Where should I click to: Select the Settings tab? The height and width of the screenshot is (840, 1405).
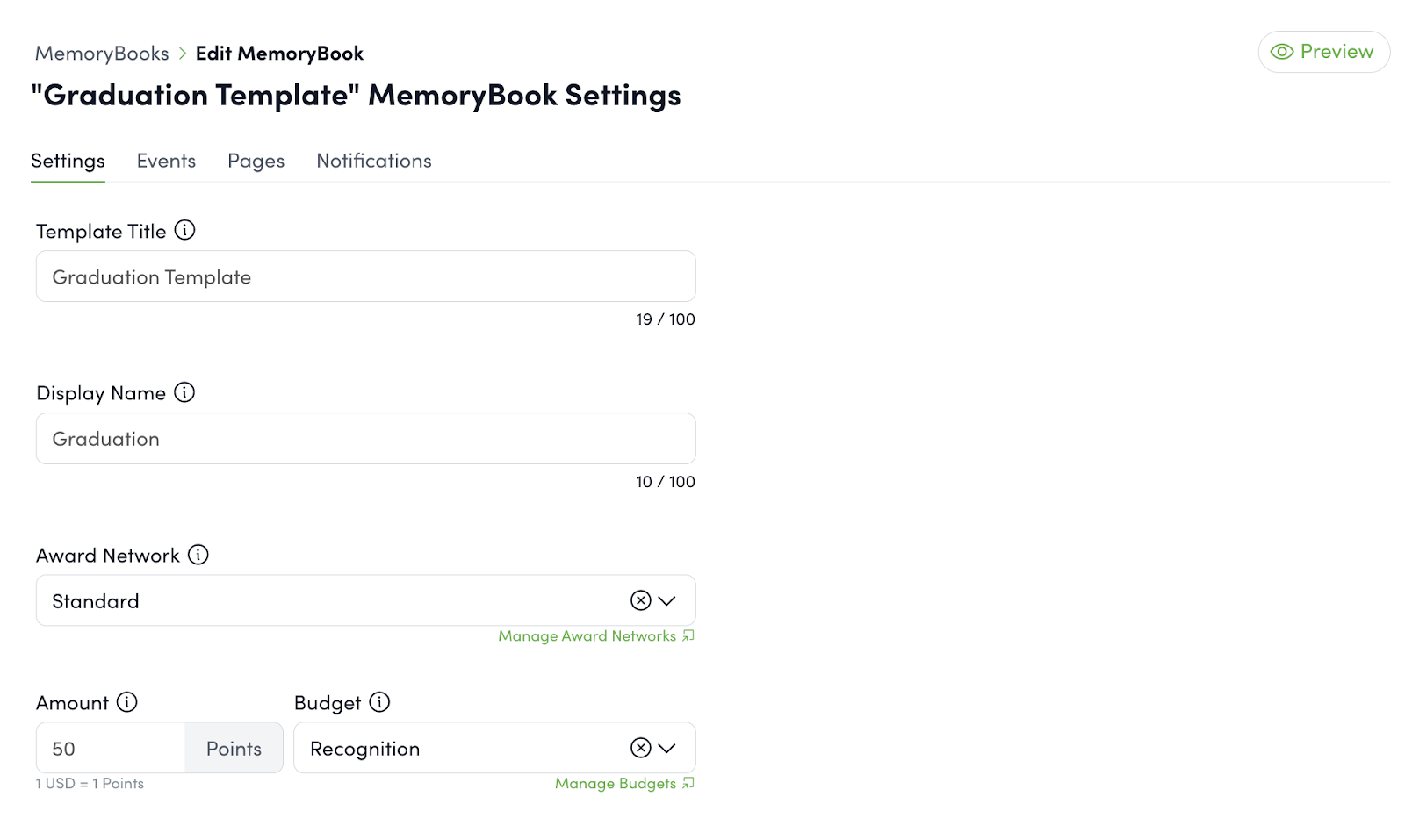click(x=68, y=162)
